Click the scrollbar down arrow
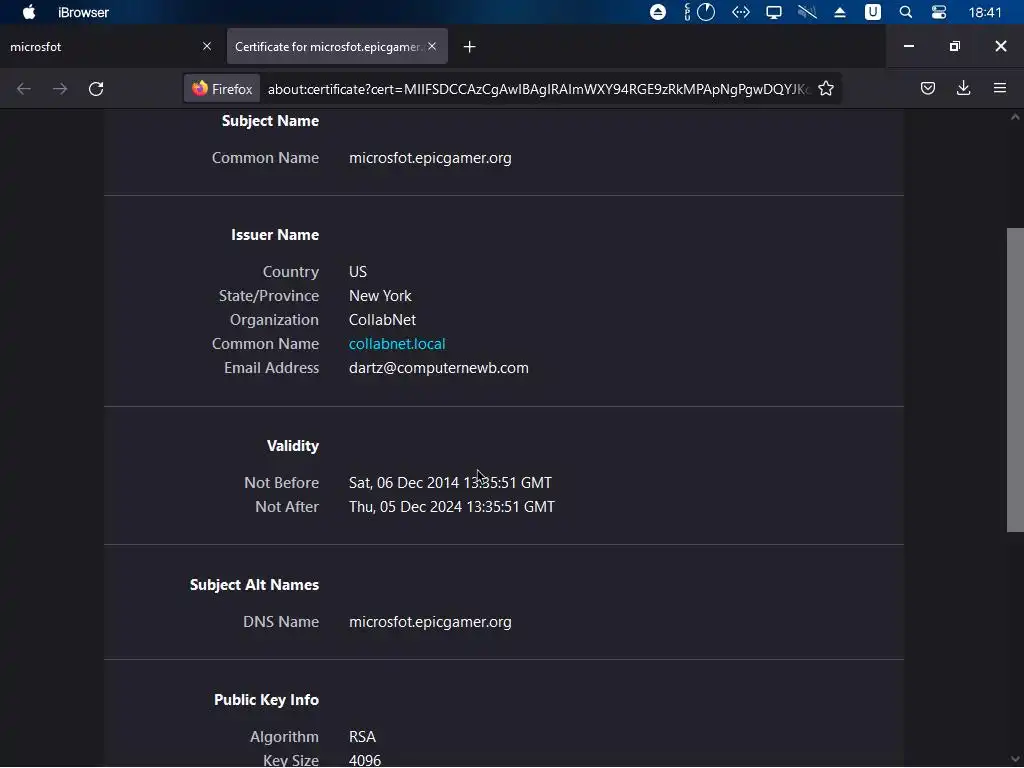Image resolution: width=1024 pixels, height=768 pixels. pos(1015,759)
